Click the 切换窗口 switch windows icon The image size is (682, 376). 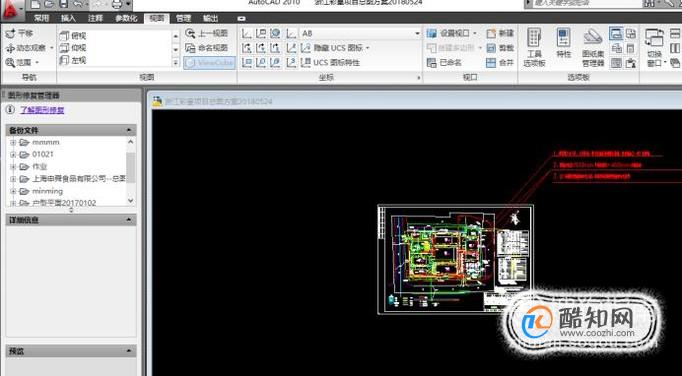pyautogui.click(x=654, y=48)
